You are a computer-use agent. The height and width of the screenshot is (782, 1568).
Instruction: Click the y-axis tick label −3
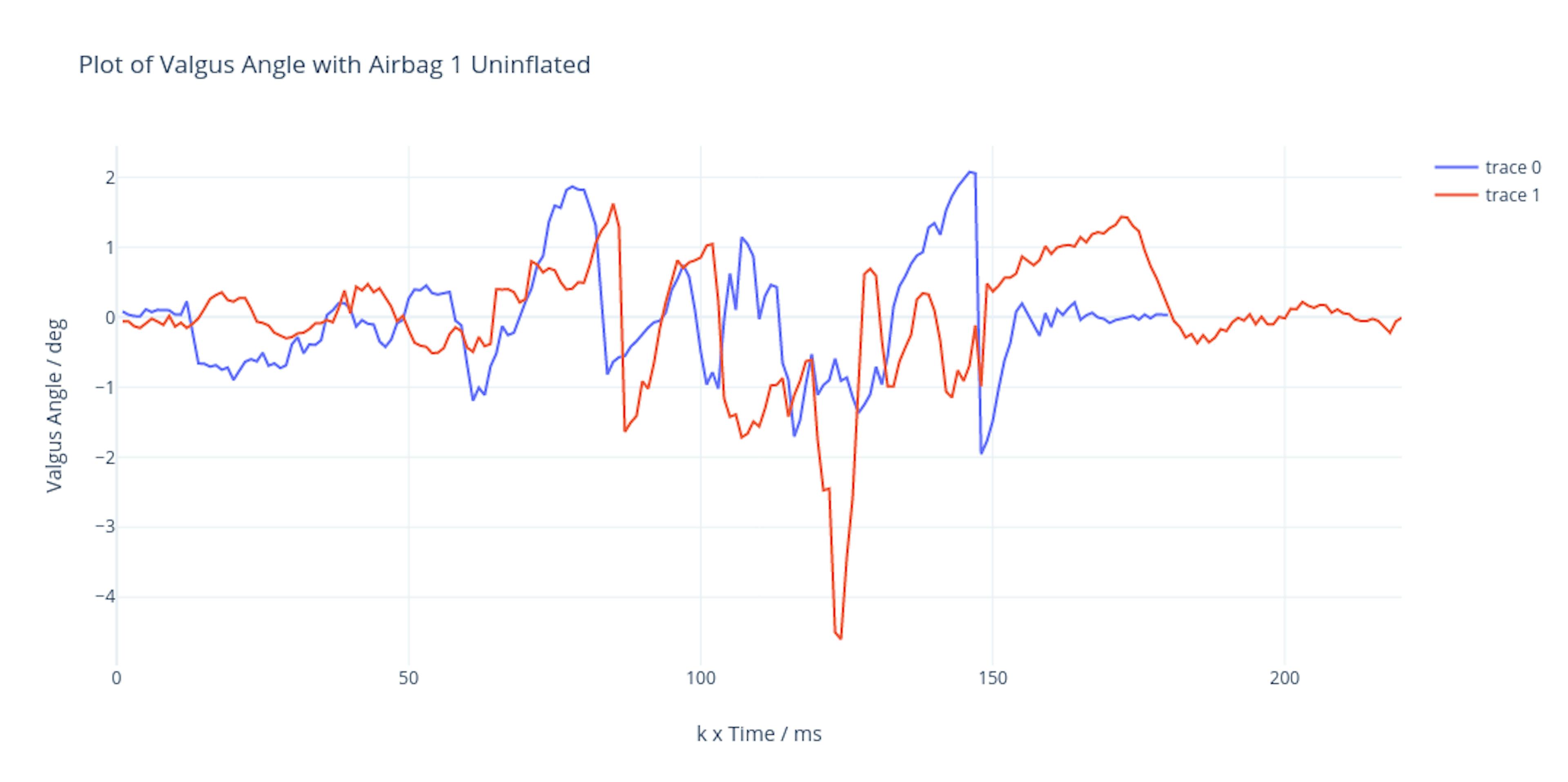click(x=105, y=527)
